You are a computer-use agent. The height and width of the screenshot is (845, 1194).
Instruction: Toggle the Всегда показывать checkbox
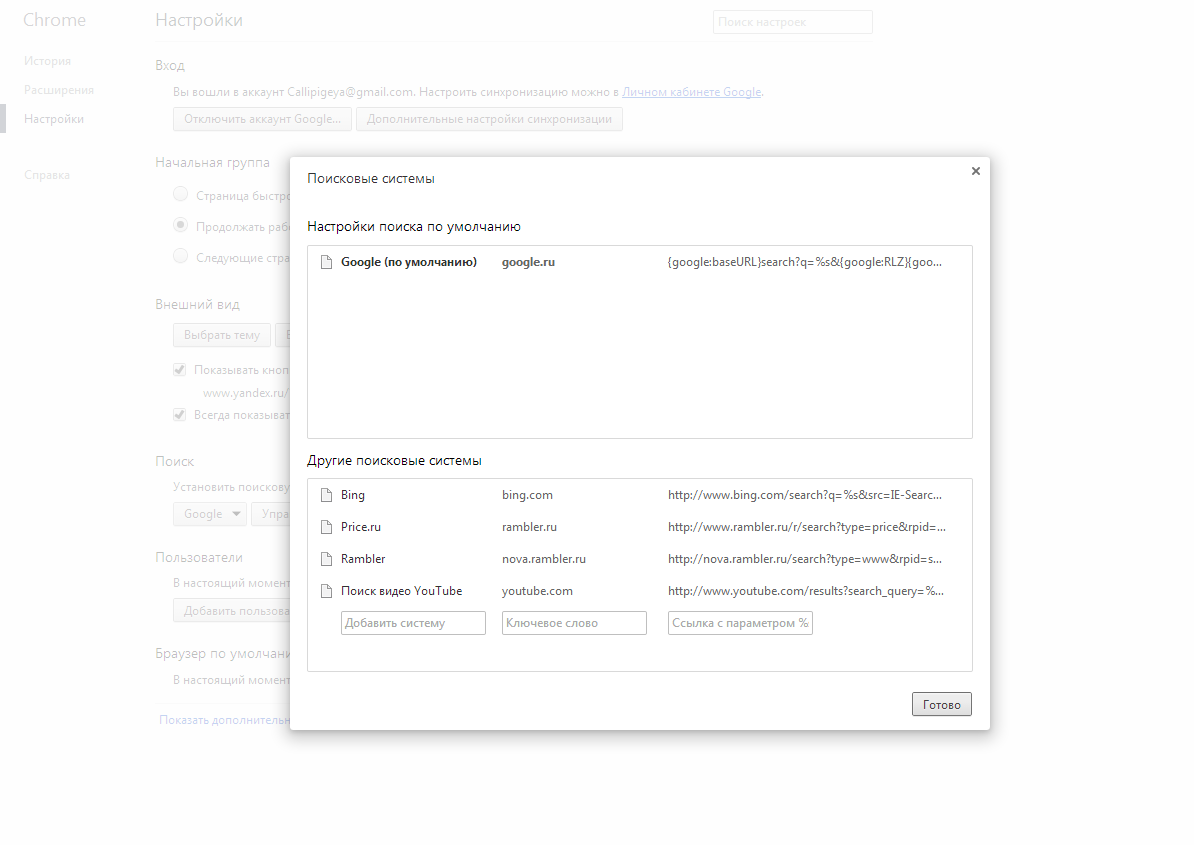180,415
